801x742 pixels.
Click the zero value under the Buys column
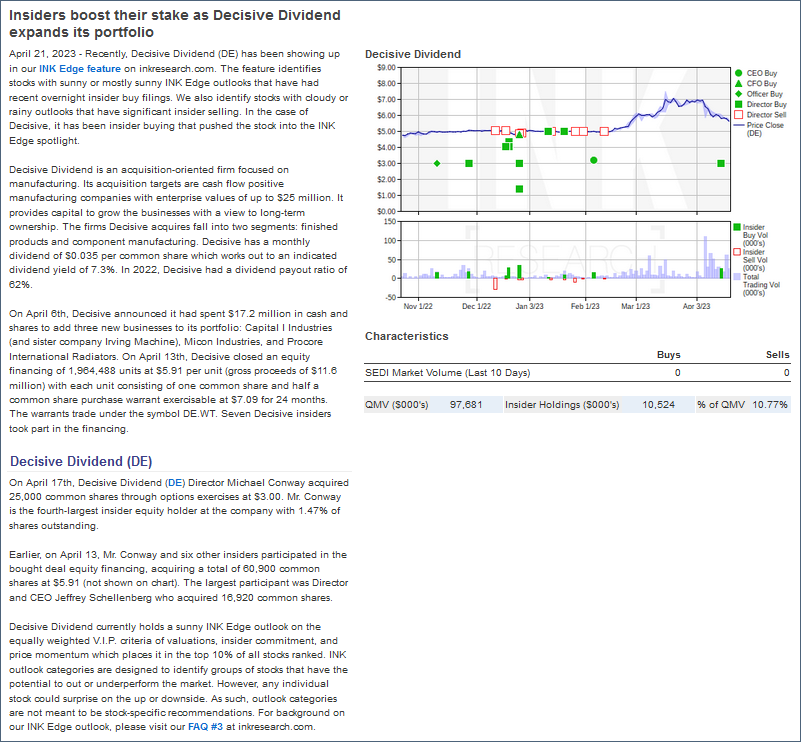coord(677,373)
